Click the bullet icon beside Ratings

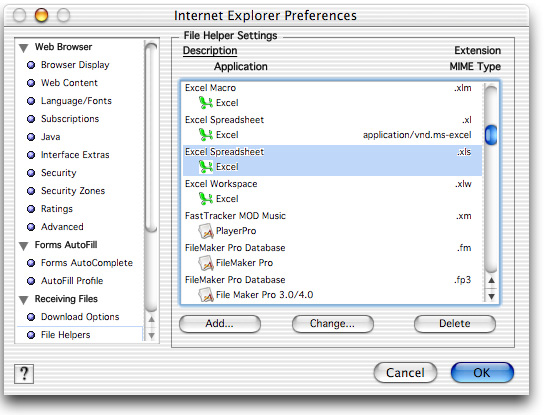point(31,209)
